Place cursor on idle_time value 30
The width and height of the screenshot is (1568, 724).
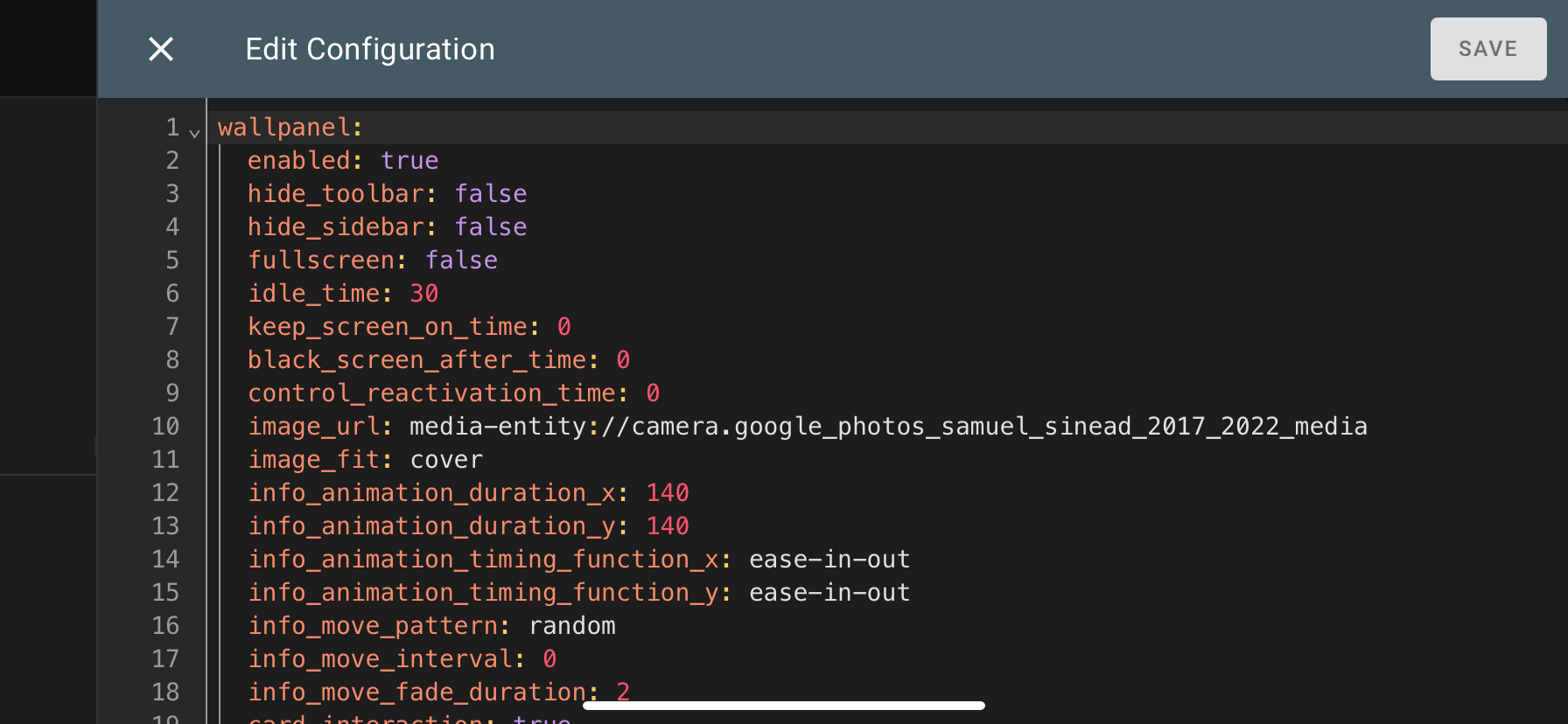pos(423,294)
